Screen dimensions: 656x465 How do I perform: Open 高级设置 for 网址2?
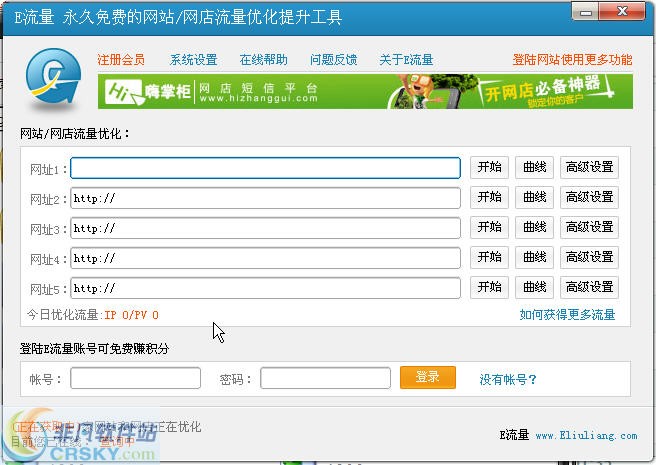coord(589,197)
